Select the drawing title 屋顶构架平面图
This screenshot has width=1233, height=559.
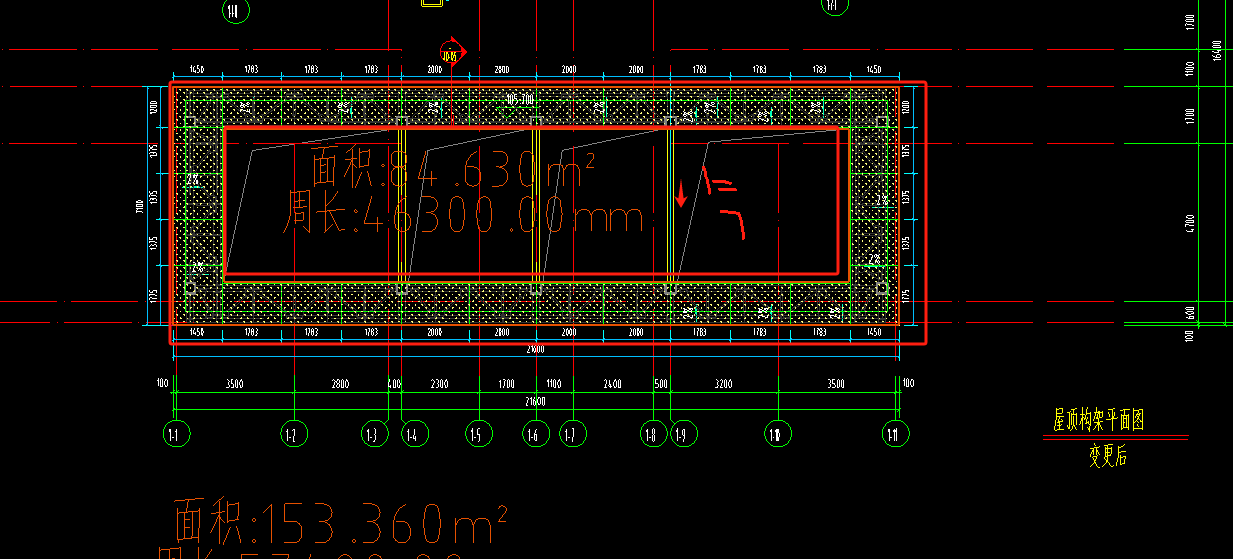[x=1098, y=420]
